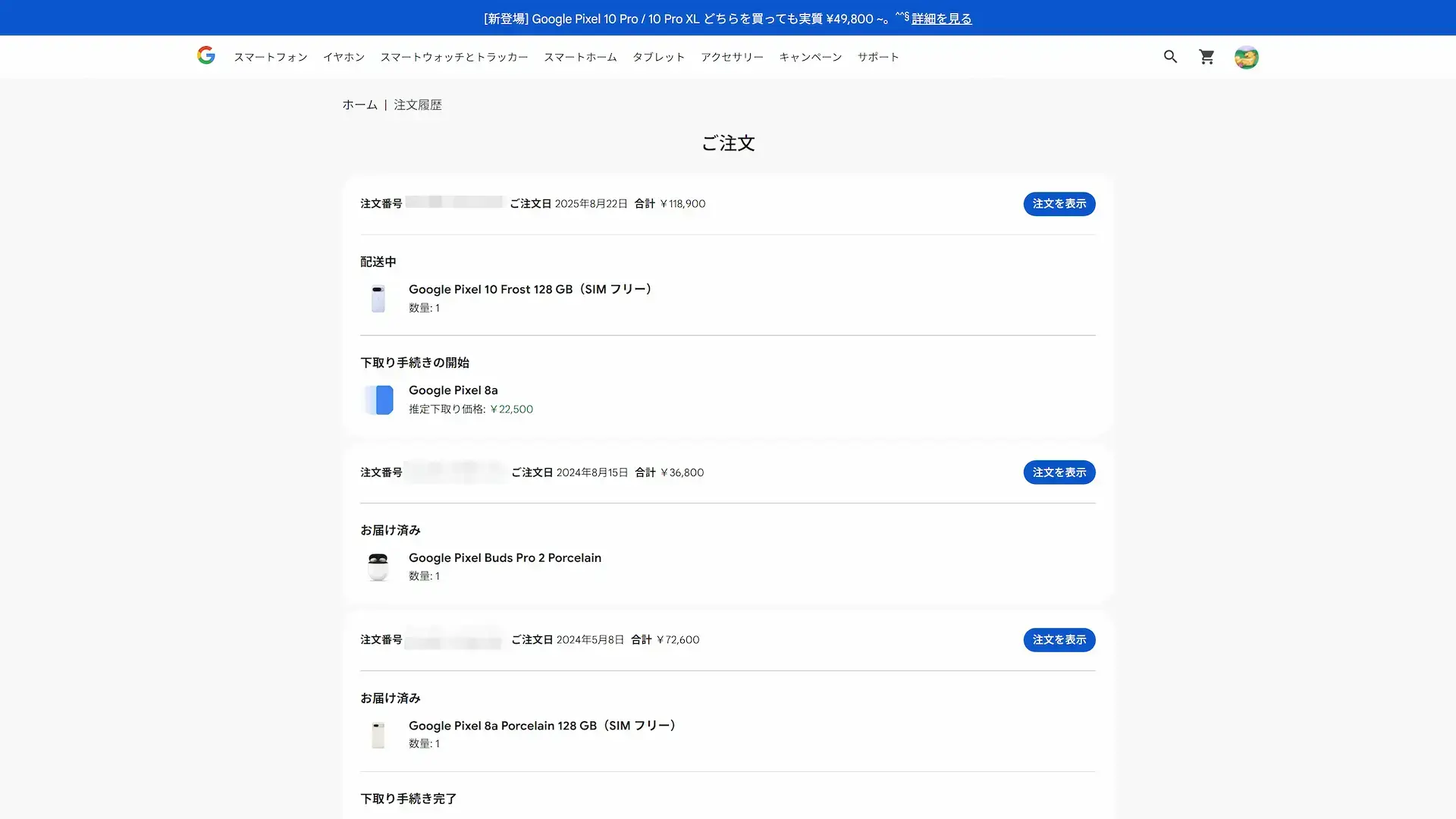Show the ¥36,800 order details
Screen dimensions: 1456x819
click(x=1059, y=472)
